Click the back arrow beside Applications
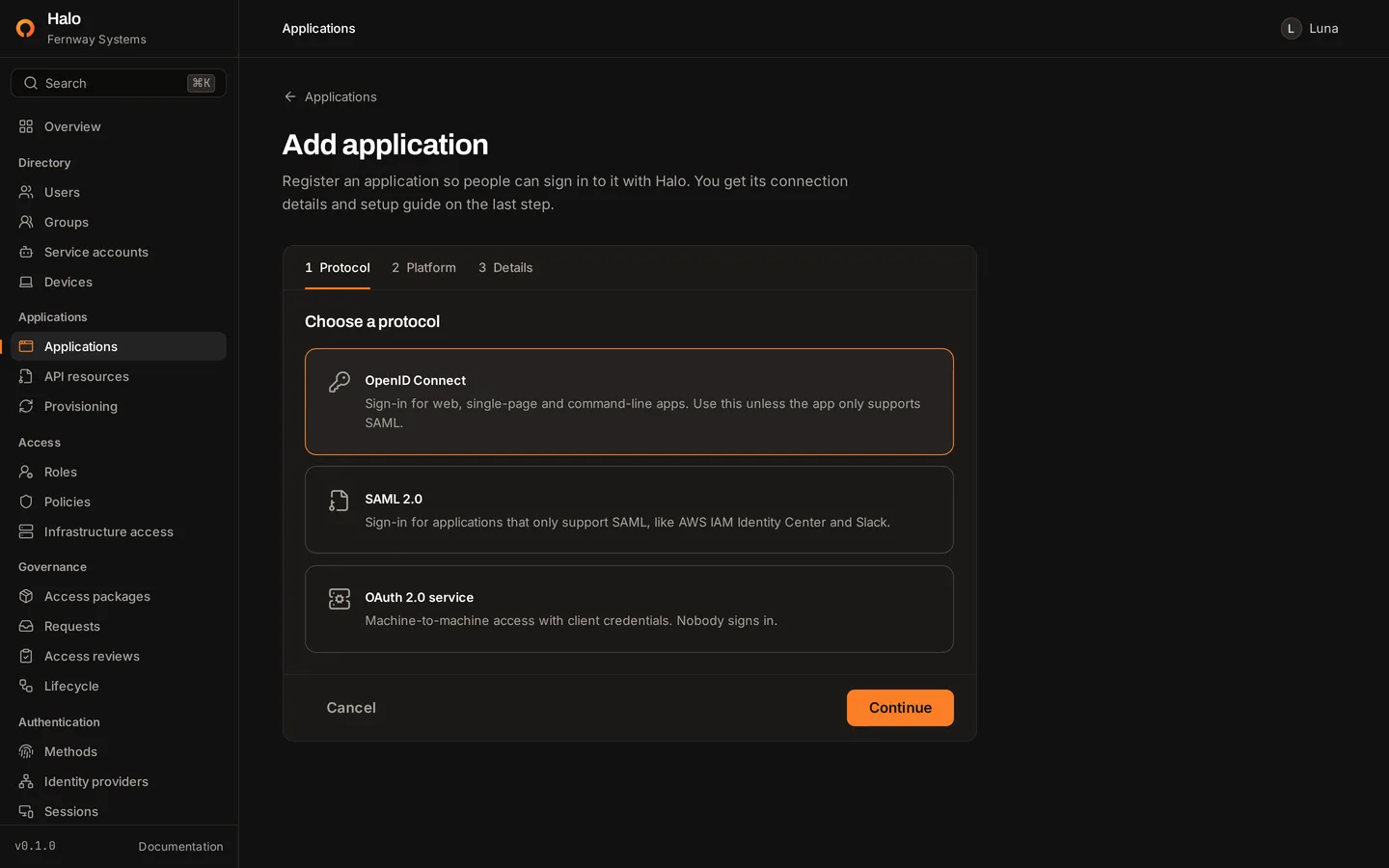Viewport: 1389px width, 868px height. click(289, 96)
